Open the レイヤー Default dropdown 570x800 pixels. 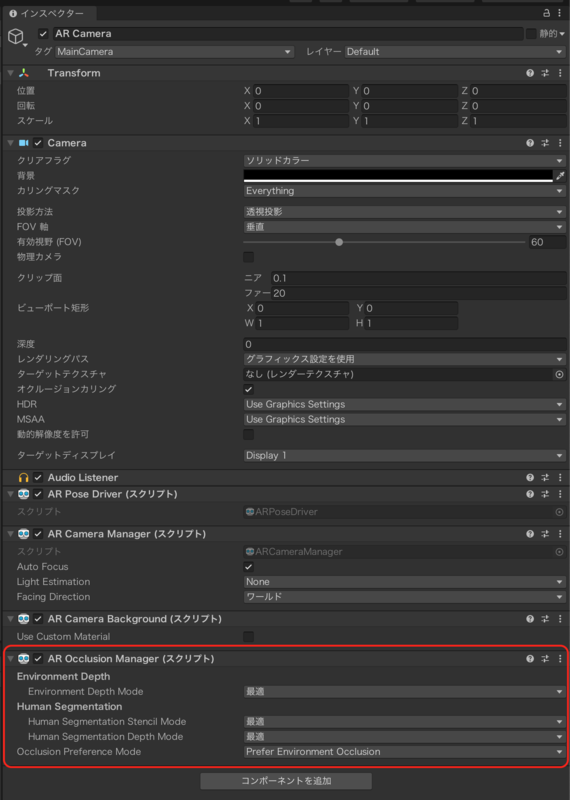pos(455,52)
